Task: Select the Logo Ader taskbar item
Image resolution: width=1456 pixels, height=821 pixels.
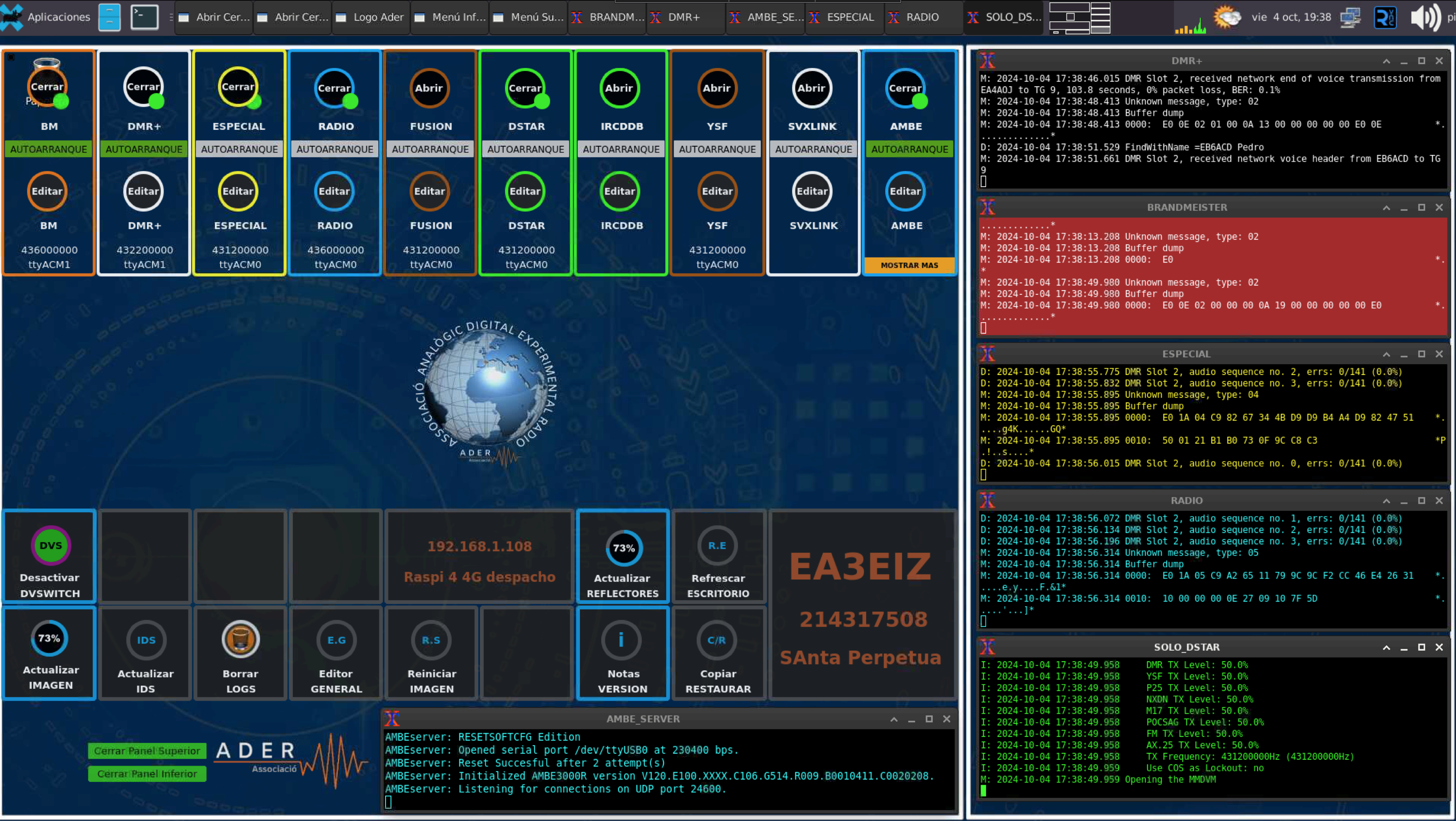Action: tap(371, 17)
